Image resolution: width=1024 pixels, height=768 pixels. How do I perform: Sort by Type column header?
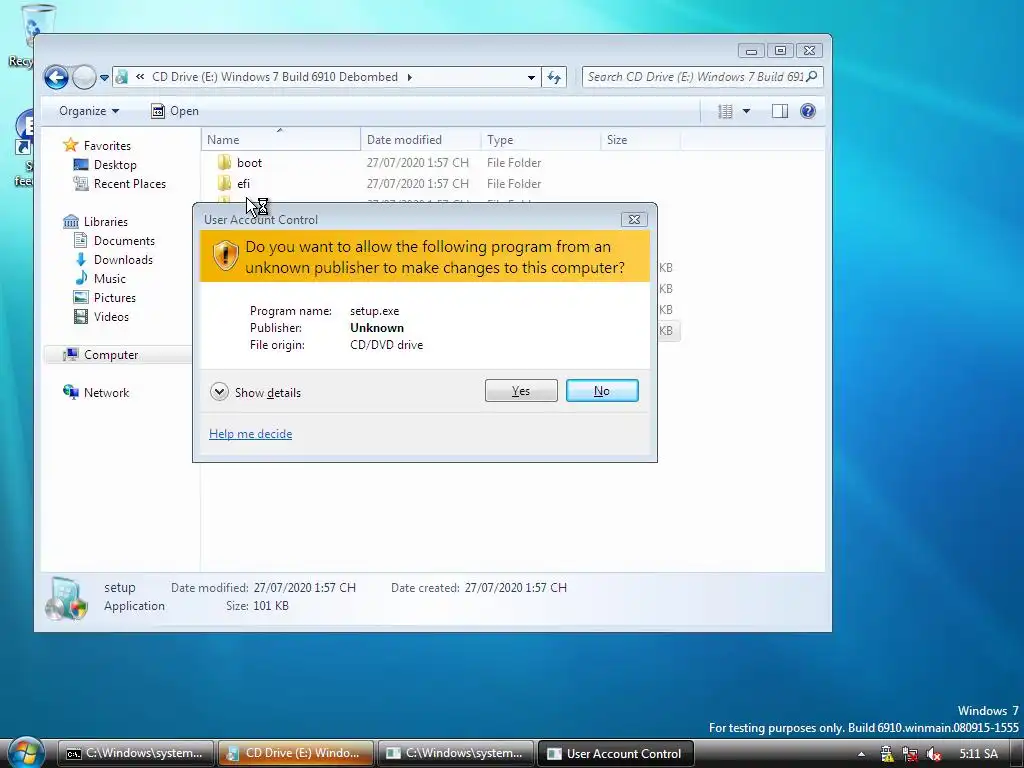coord(541,140)
